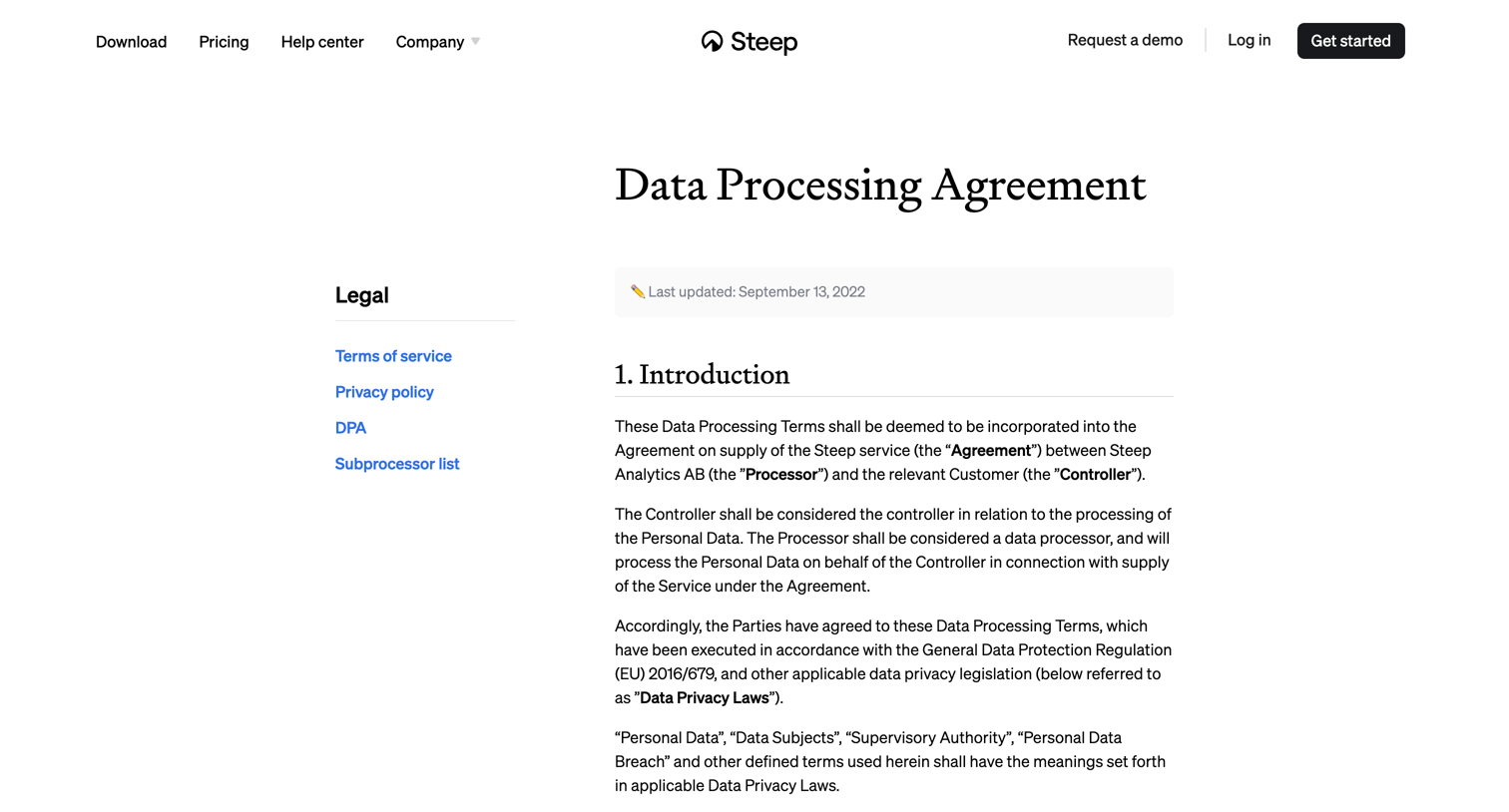Click Request a demo
This screenshot has width=1509, height=812.
[x=1125, y=40]
